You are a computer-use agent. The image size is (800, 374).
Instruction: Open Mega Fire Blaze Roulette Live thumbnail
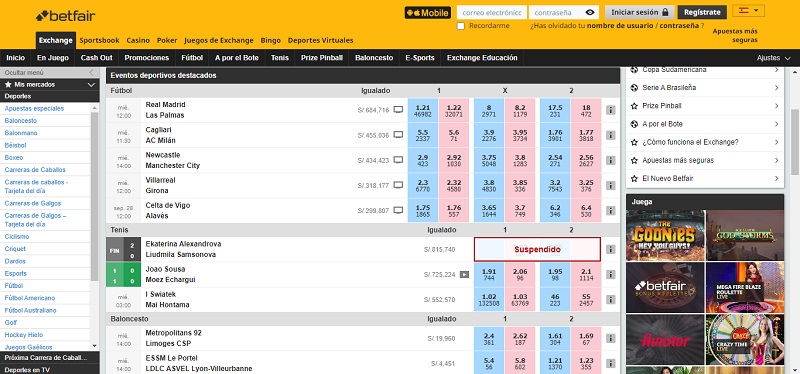[x=745, y=287]
